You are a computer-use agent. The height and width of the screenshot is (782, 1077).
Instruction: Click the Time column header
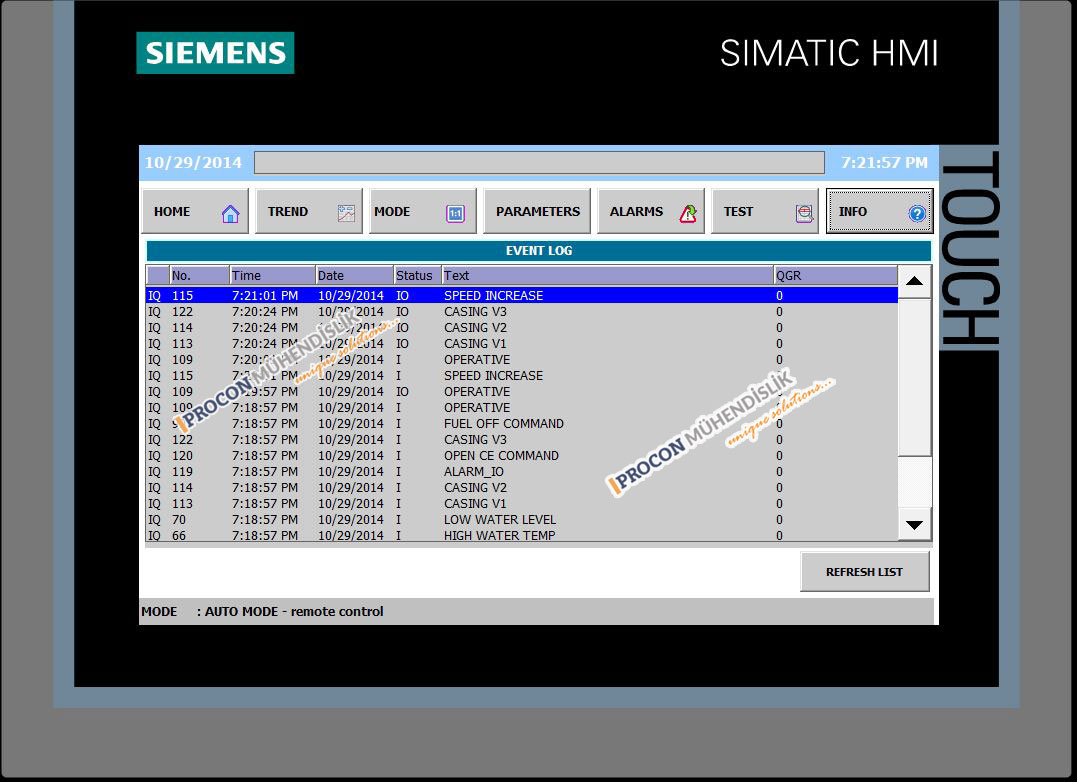(x=273, y=275)
